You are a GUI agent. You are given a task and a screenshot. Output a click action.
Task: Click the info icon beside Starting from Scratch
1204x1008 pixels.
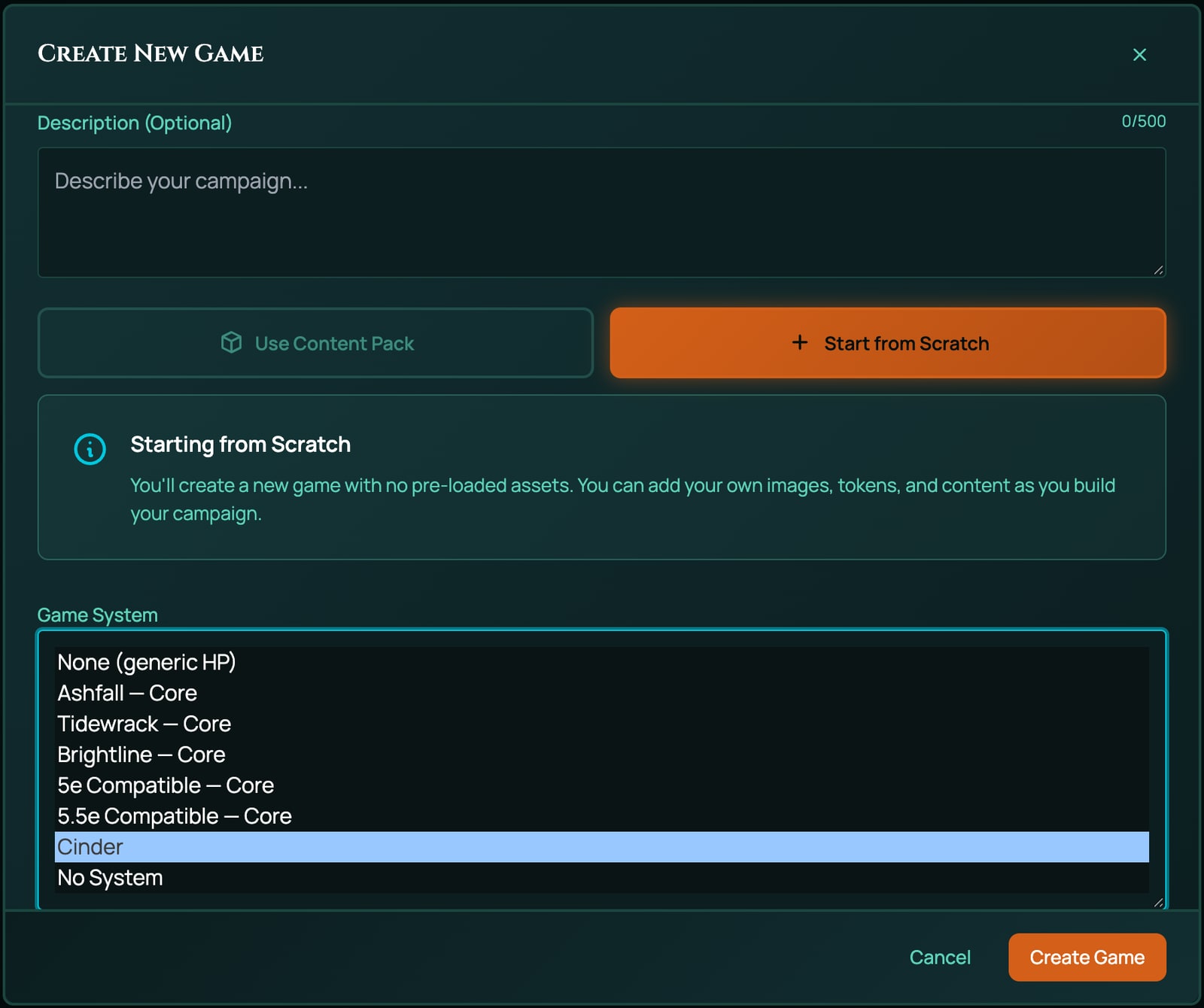[90, 449]
